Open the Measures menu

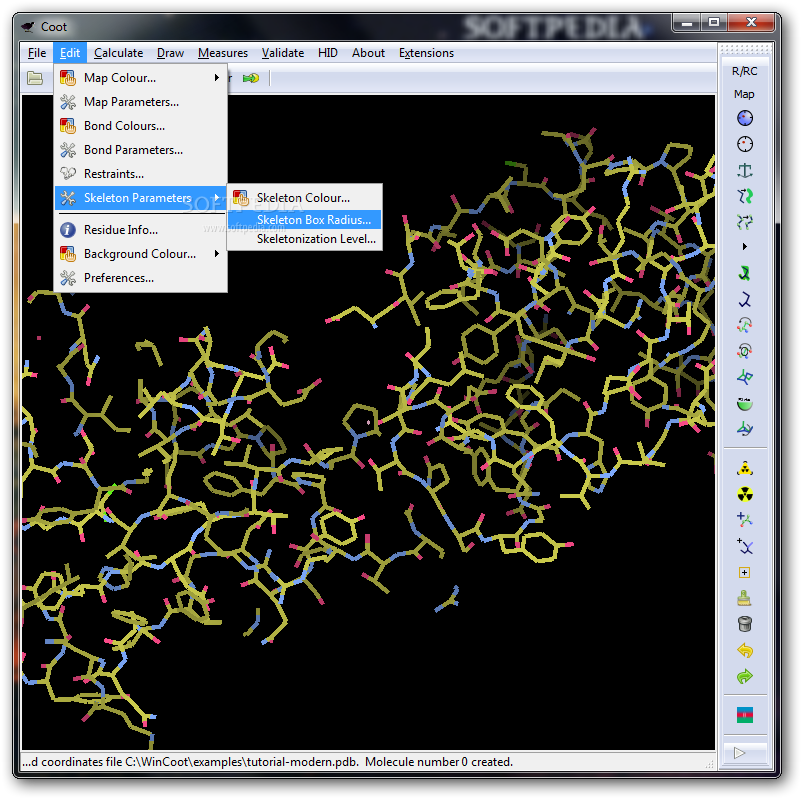(222, 53)
